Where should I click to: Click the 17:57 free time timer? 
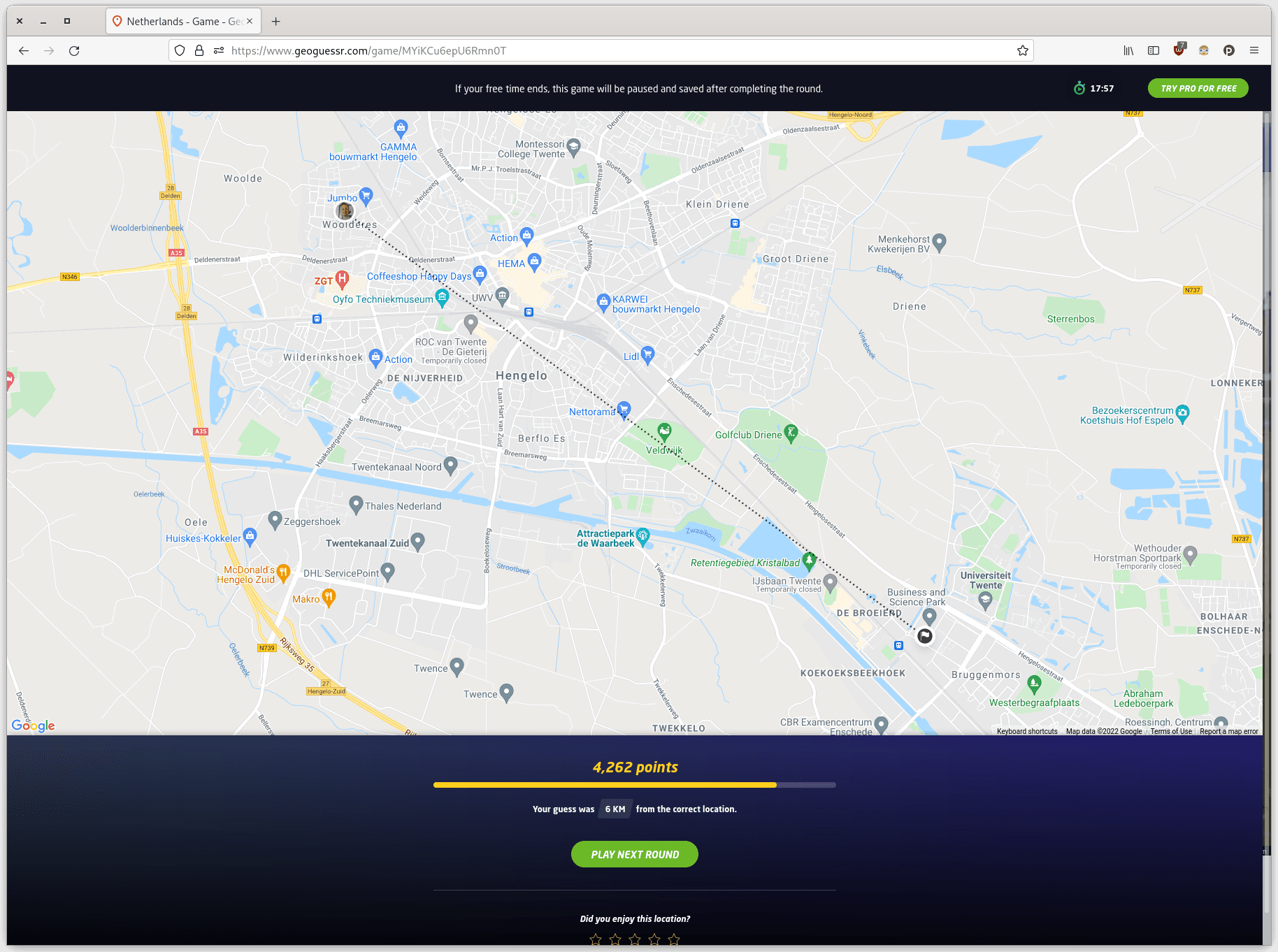pos(1094,88)
